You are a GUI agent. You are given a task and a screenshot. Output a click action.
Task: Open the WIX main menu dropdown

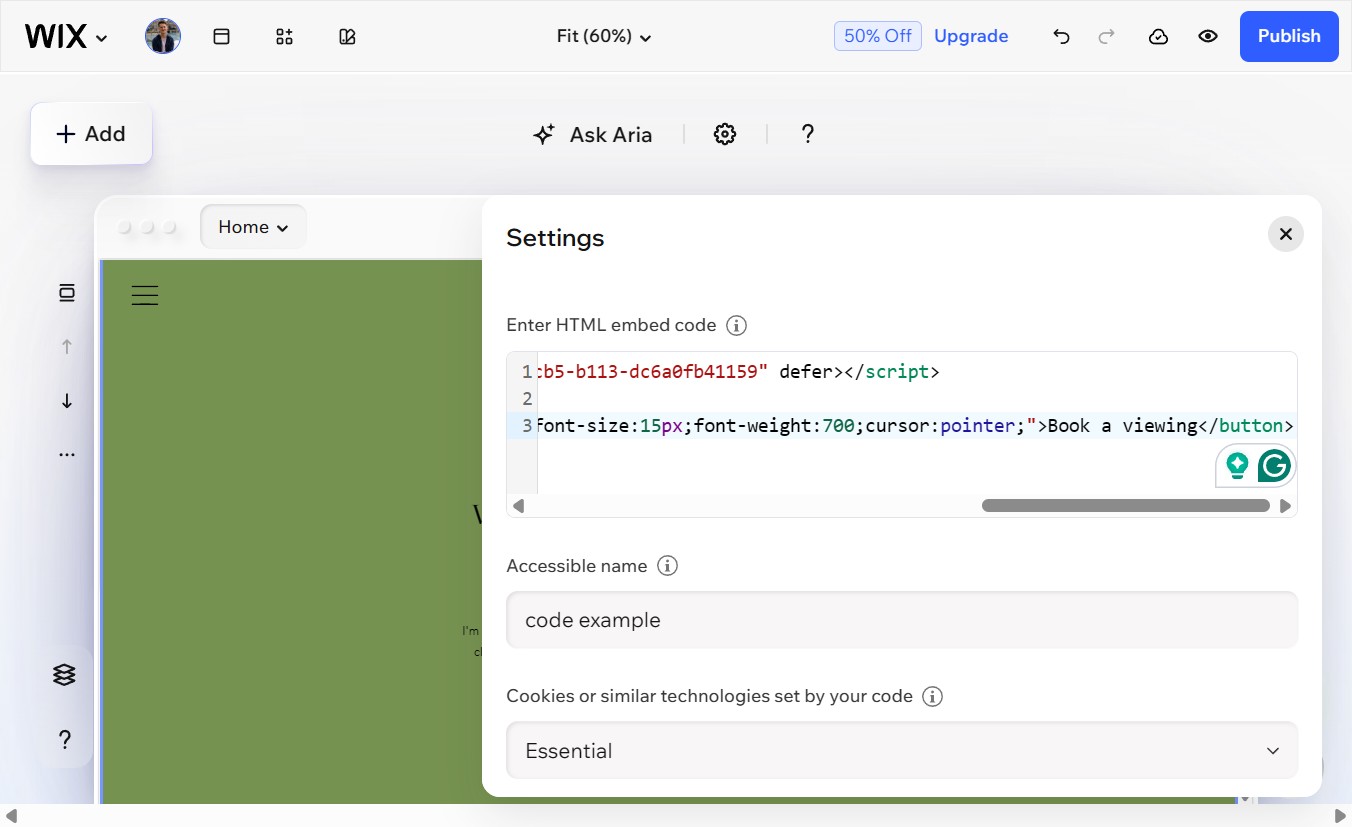click(66, 37)
